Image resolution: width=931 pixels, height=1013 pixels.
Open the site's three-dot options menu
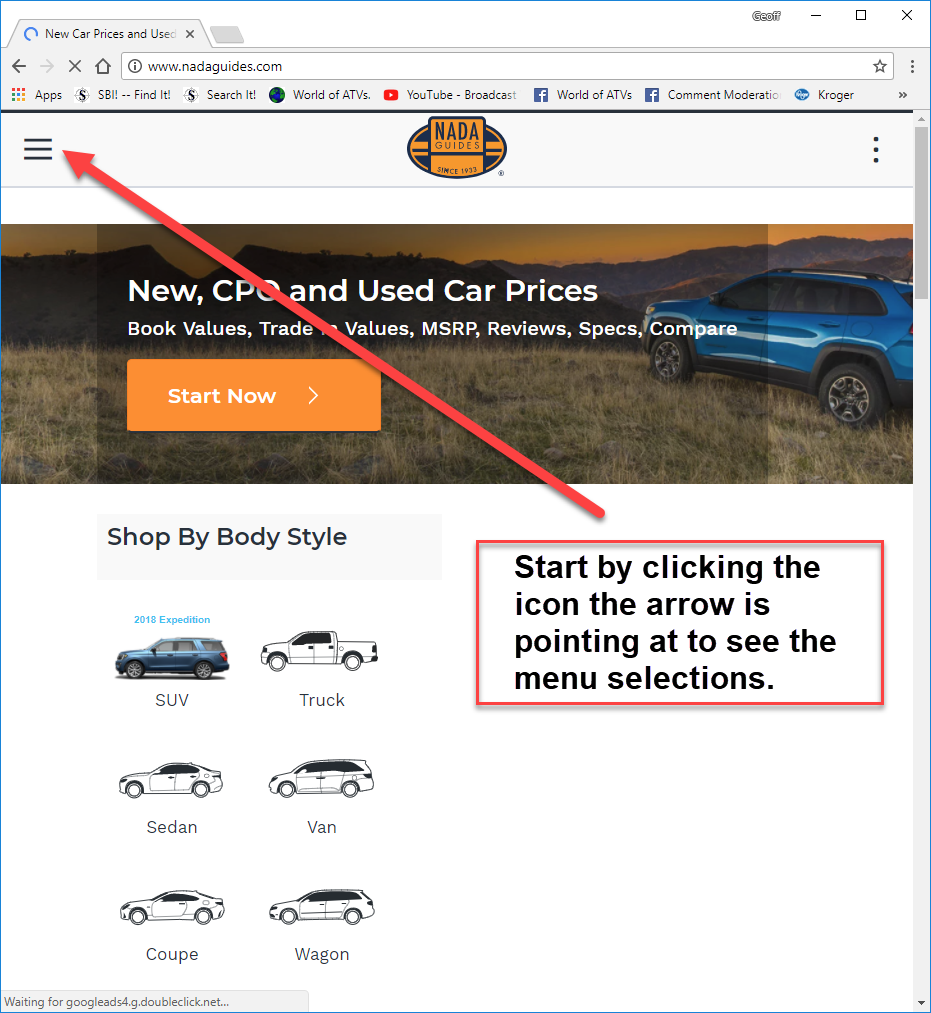point(876,150)
